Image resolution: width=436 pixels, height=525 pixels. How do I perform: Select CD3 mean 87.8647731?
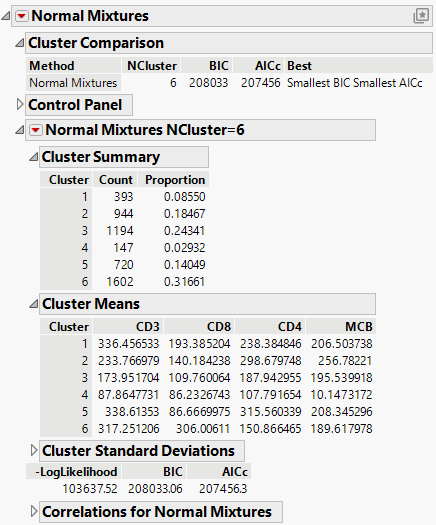(129, 394)
